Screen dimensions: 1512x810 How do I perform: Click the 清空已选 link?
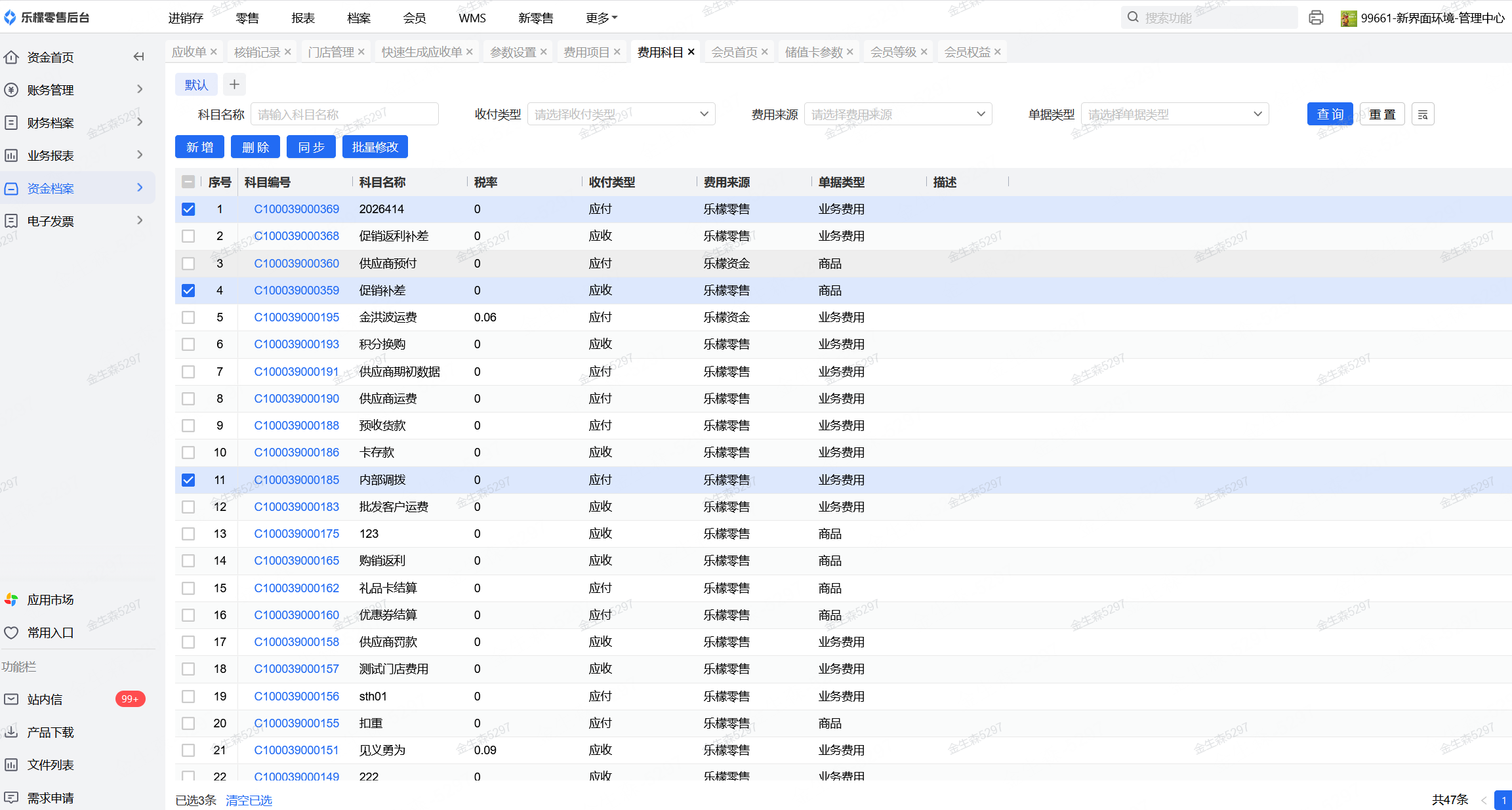coord(249,800)
